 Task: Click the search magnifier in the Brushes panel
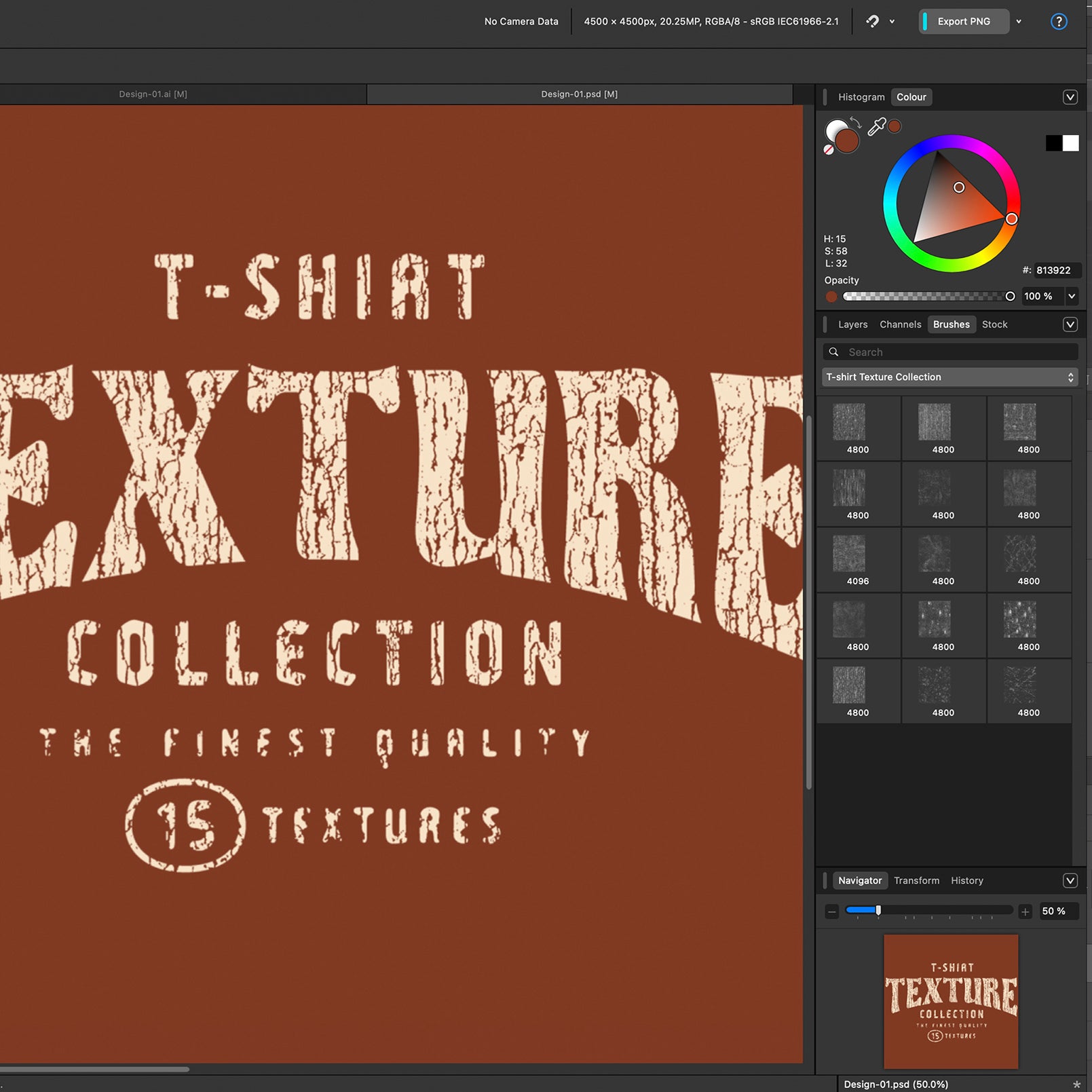tap(834, 352)
